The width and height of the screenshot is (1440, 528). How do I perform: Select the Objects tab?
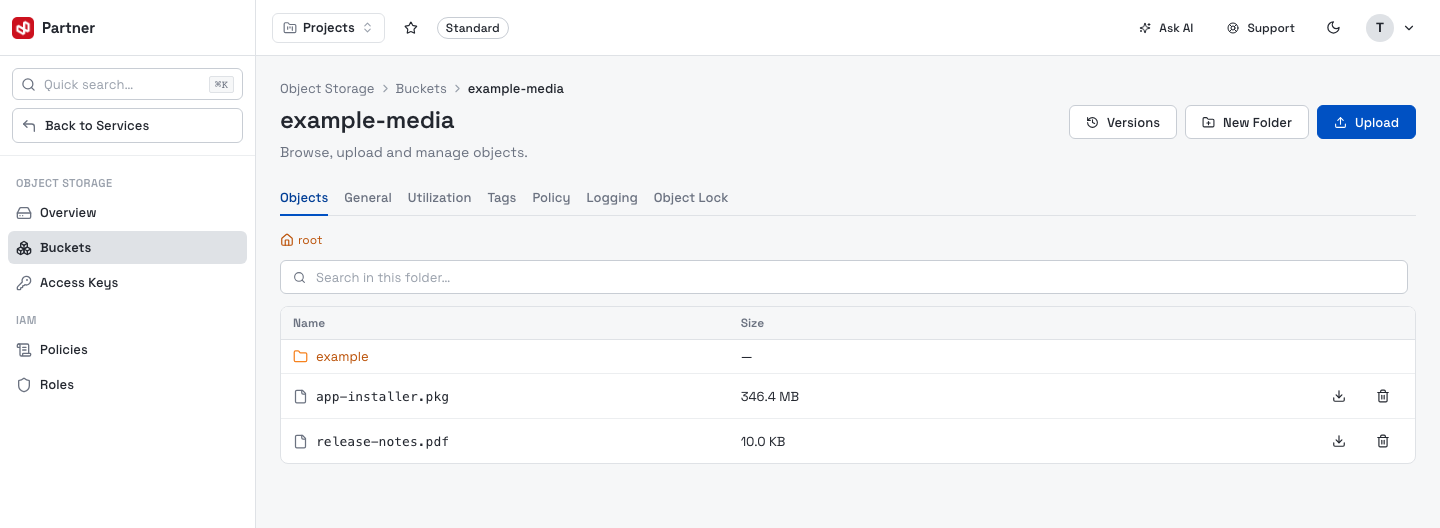coord(304,198)
